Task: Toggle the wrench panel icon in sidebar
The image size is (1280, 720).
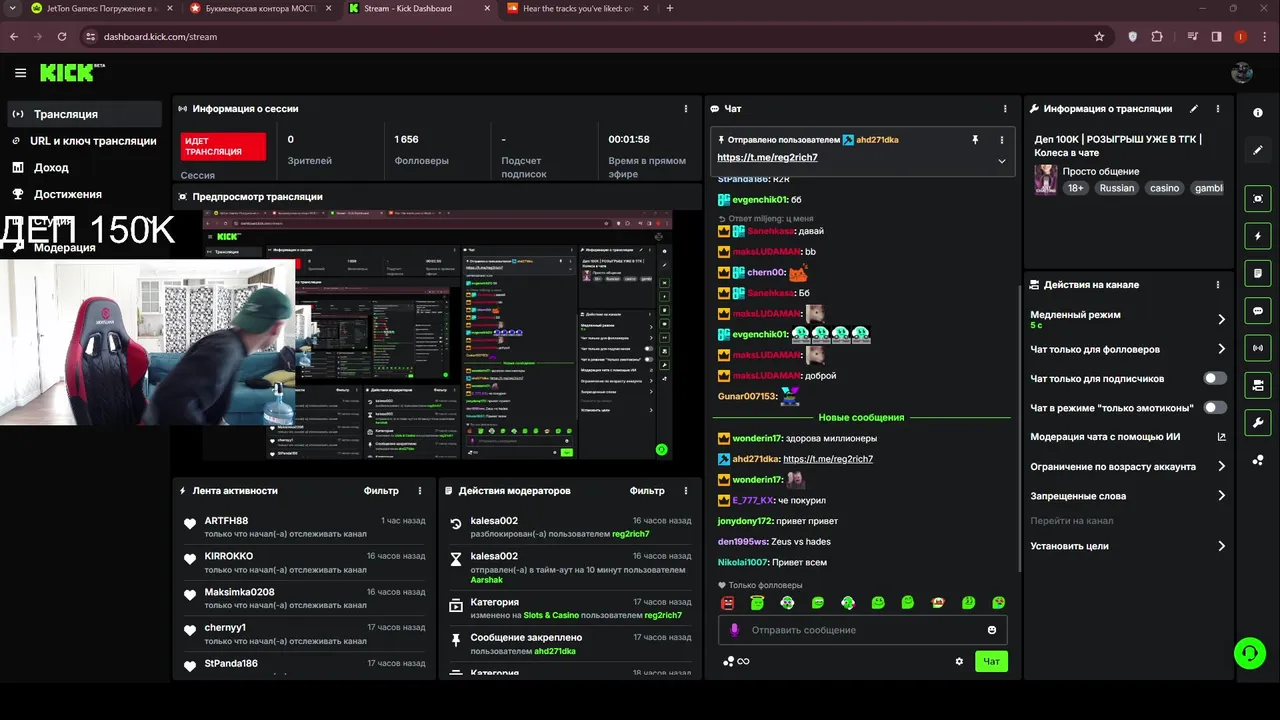Action: [x=1258, y=422]
